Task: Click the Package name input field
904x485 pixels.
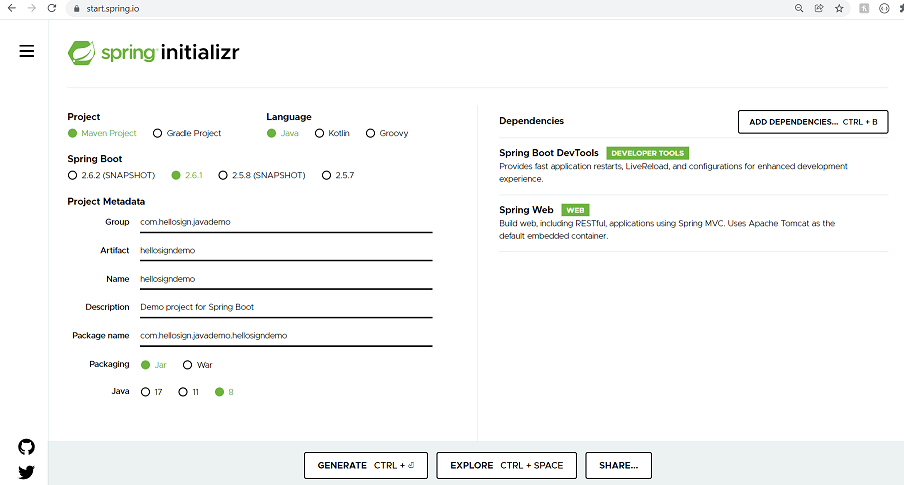Action: tap(286, 336)
